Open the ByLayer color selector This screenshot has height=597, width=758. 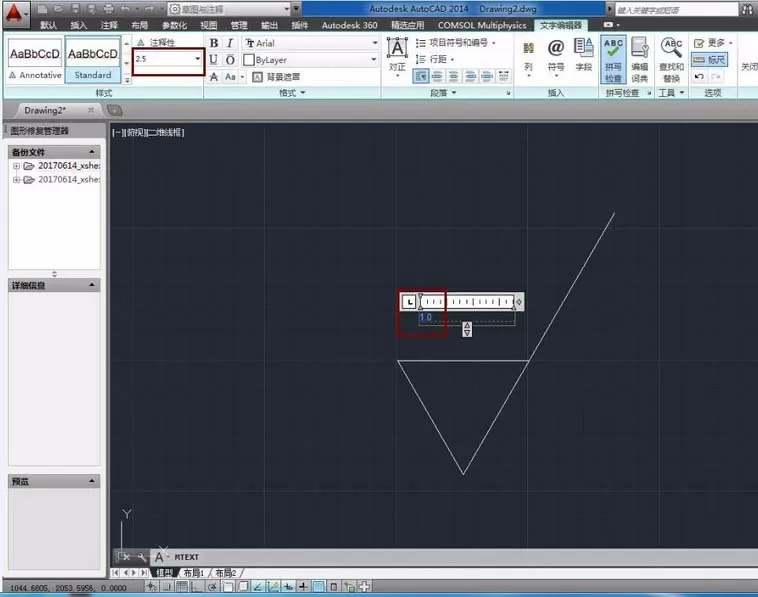(x=311, y=59)
